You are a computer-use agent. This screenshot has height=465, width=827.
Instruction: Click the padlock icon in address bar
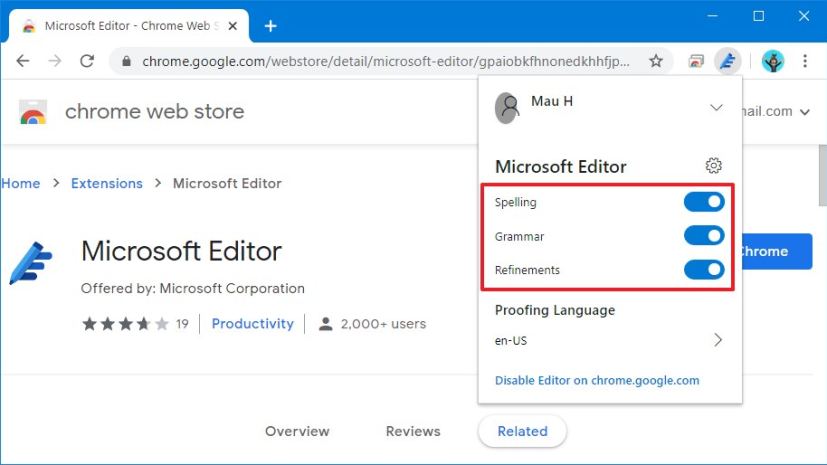(126, 61)
